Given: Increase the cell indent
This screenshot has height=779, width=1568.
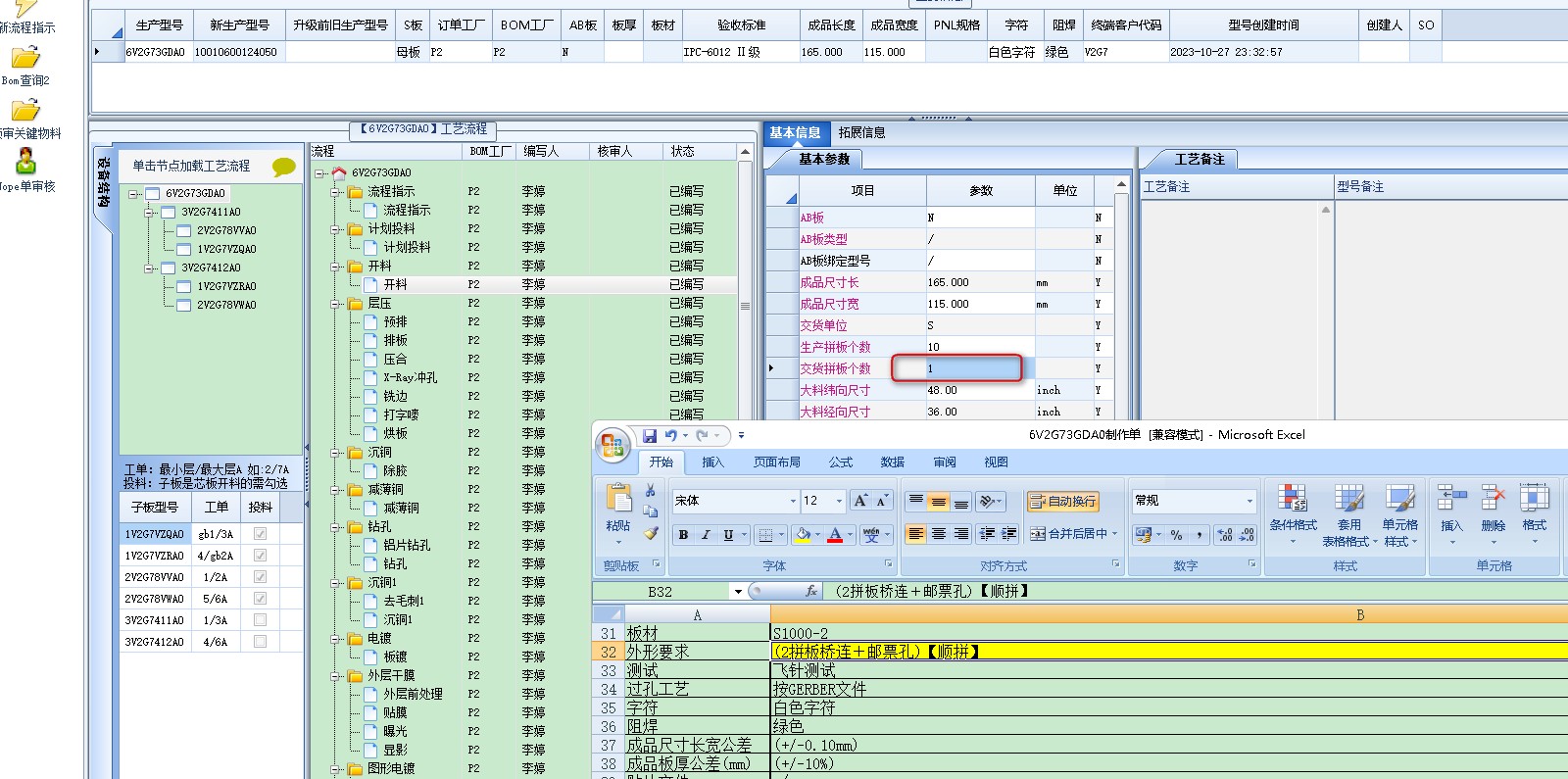Looking at the screenshot, I should (1009, 534).
